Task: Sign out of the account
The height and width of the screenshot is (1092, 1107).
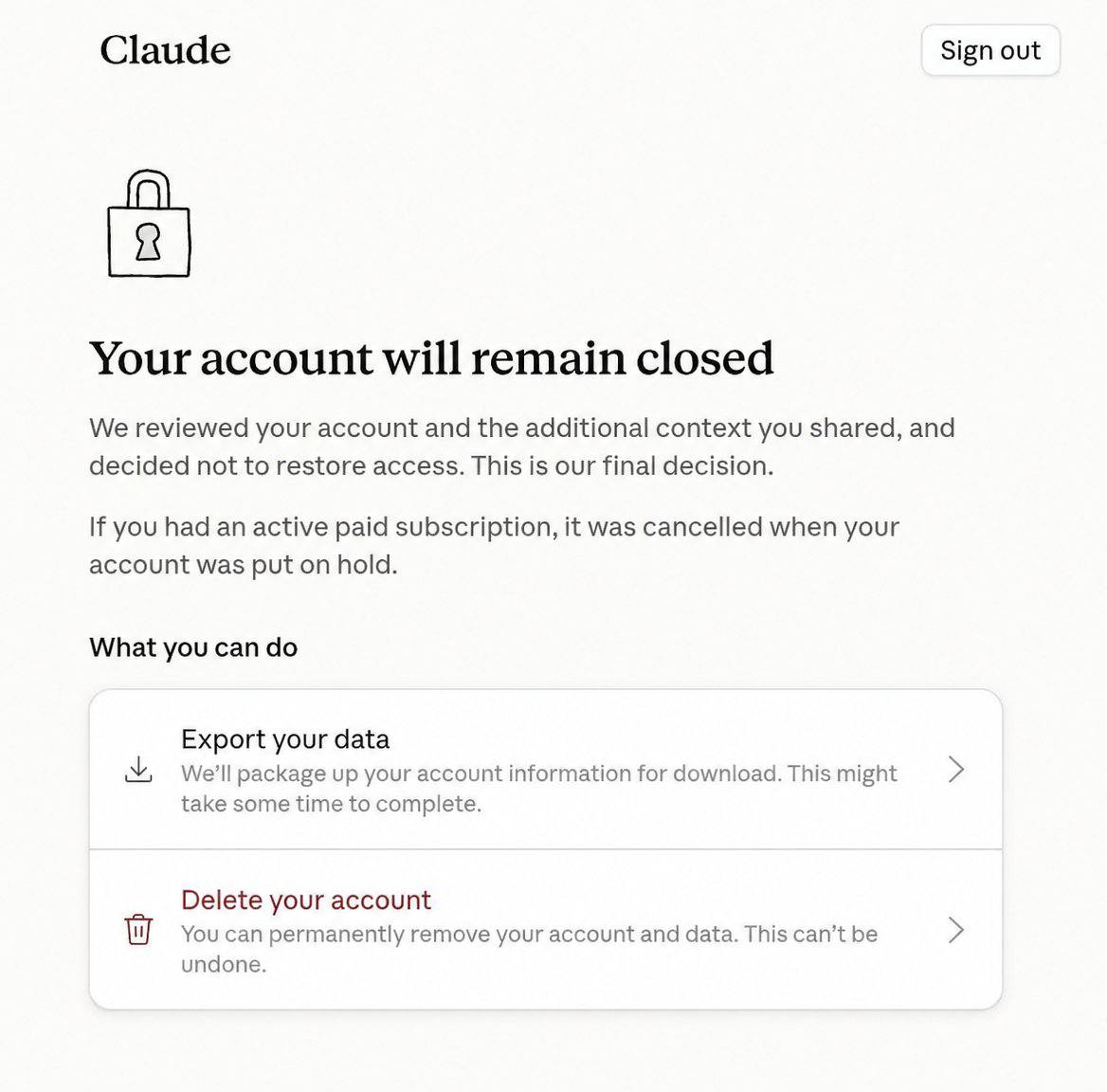Action: (x=990, y=50)
